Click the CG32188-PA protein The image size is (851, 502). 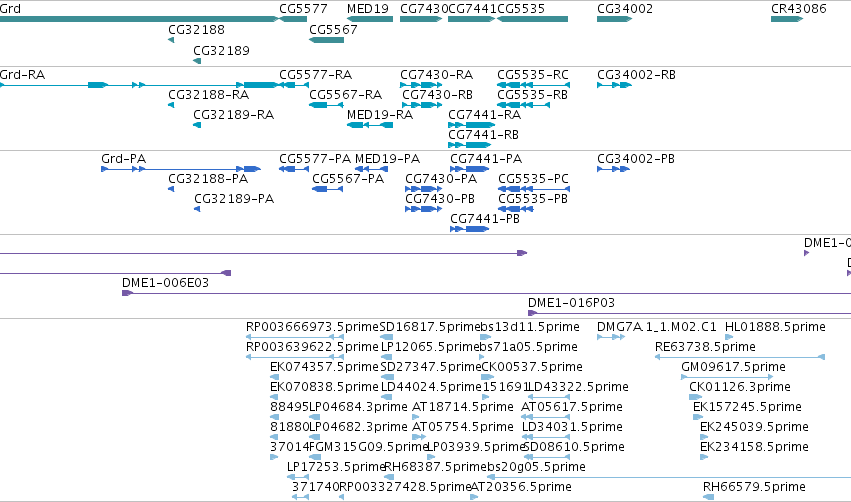171,189
